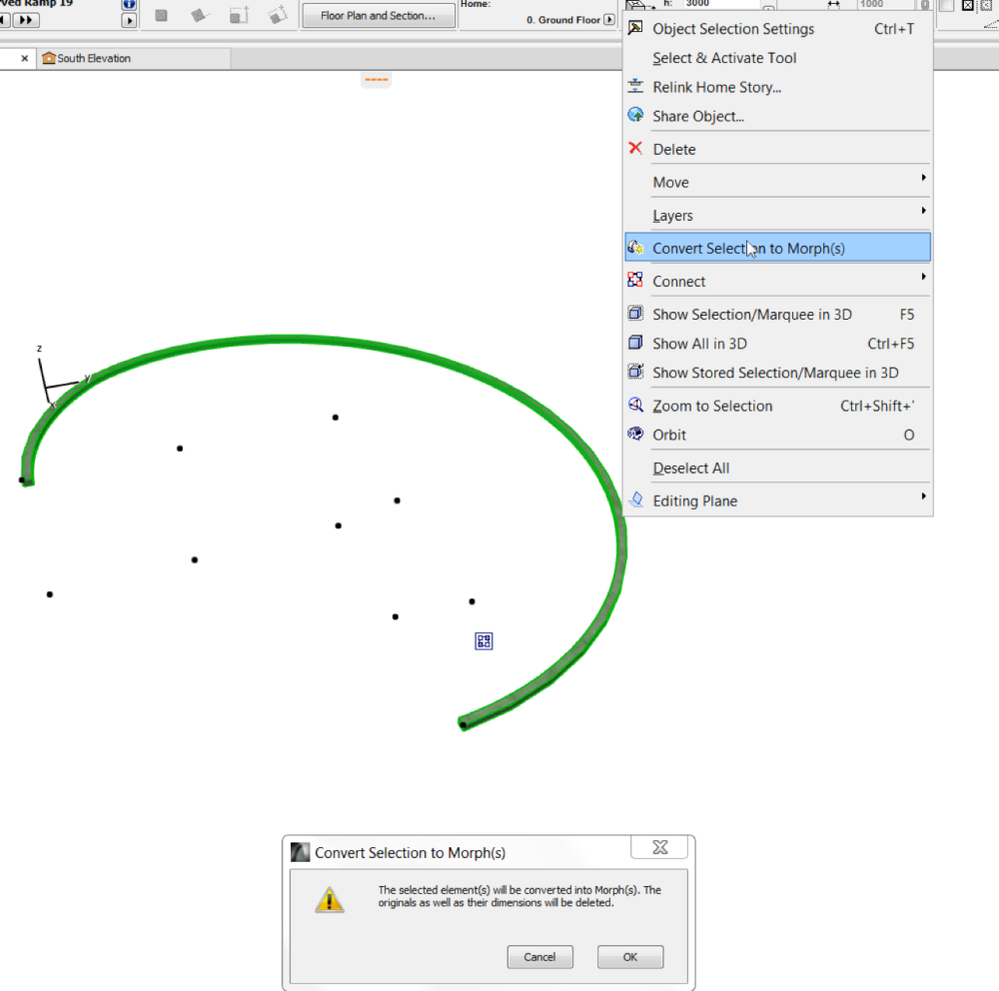Edit the width field showing 1000
Viewport: 999px width, 991px height.
pyautogui.click(x=884, y=4)
